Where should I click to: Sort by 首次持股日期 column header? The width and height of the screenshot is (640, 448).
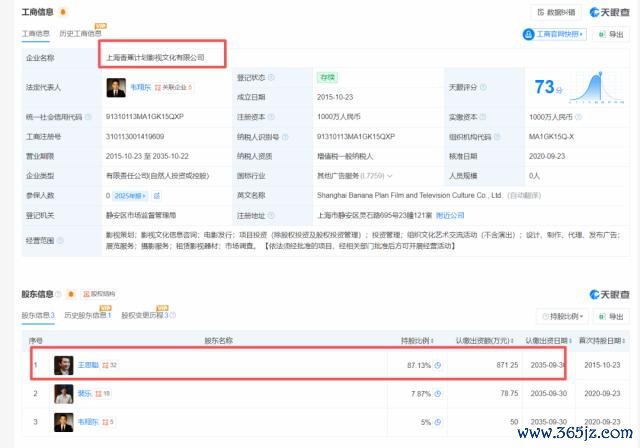tap(602, 340)
